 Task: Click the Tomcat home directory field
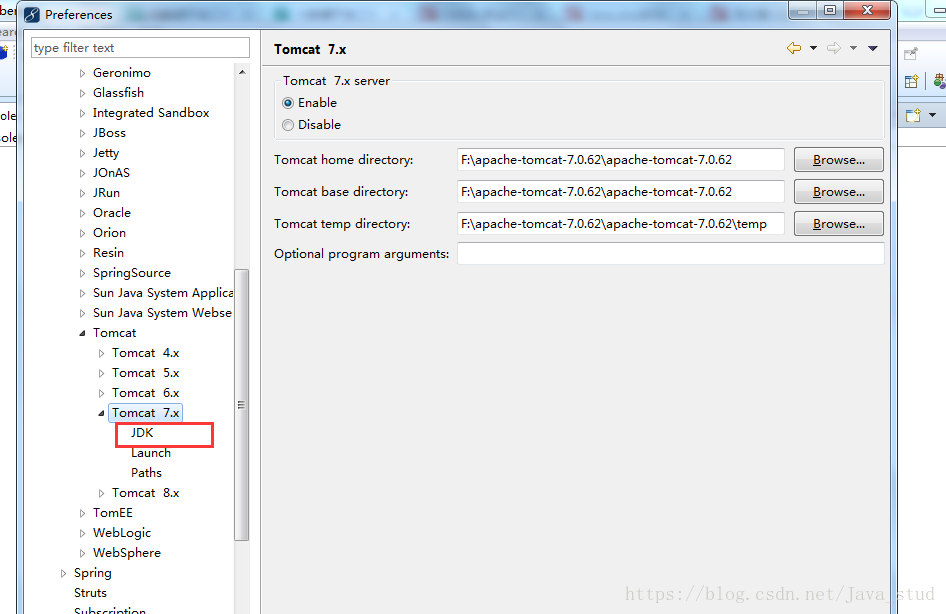coord(621,160)
